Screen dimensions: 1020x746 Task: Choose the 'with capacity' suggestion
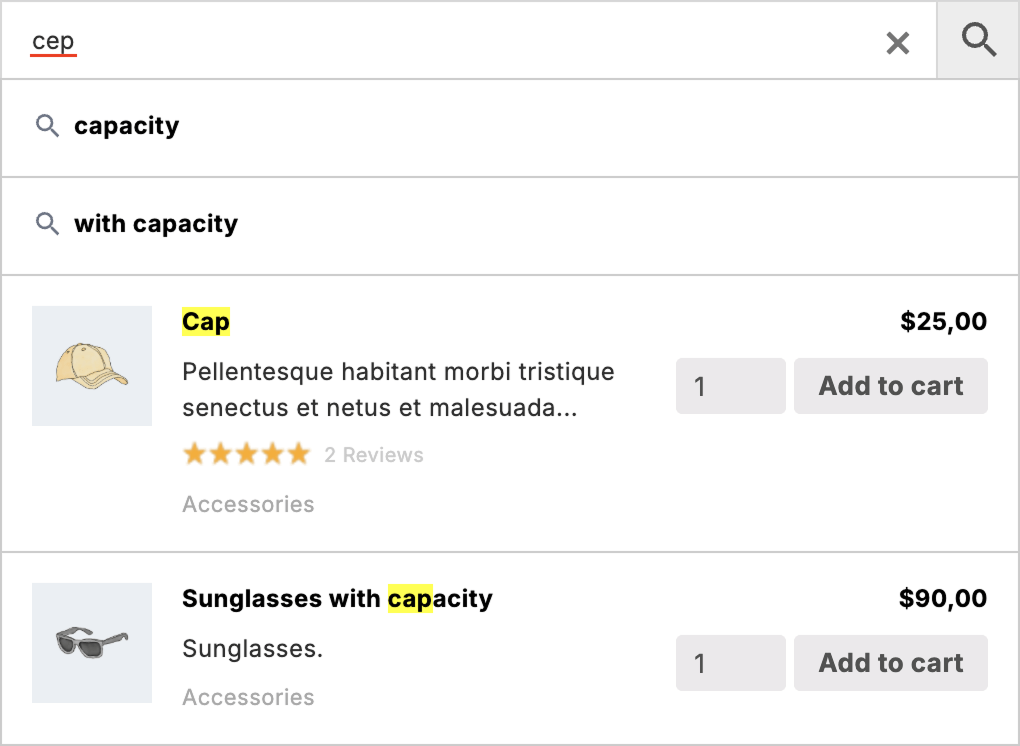tap(156, 224)
